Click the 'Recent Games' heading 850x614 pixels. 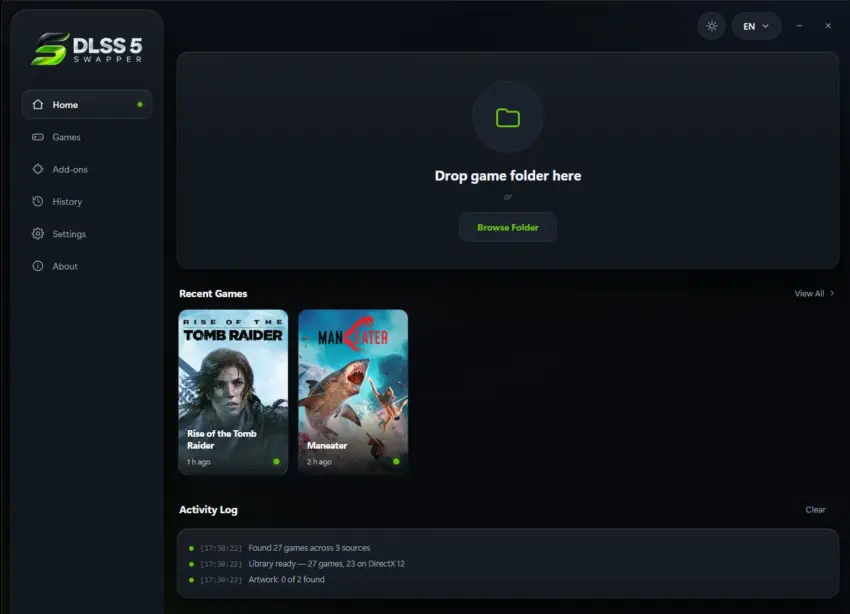pos(213,293)
